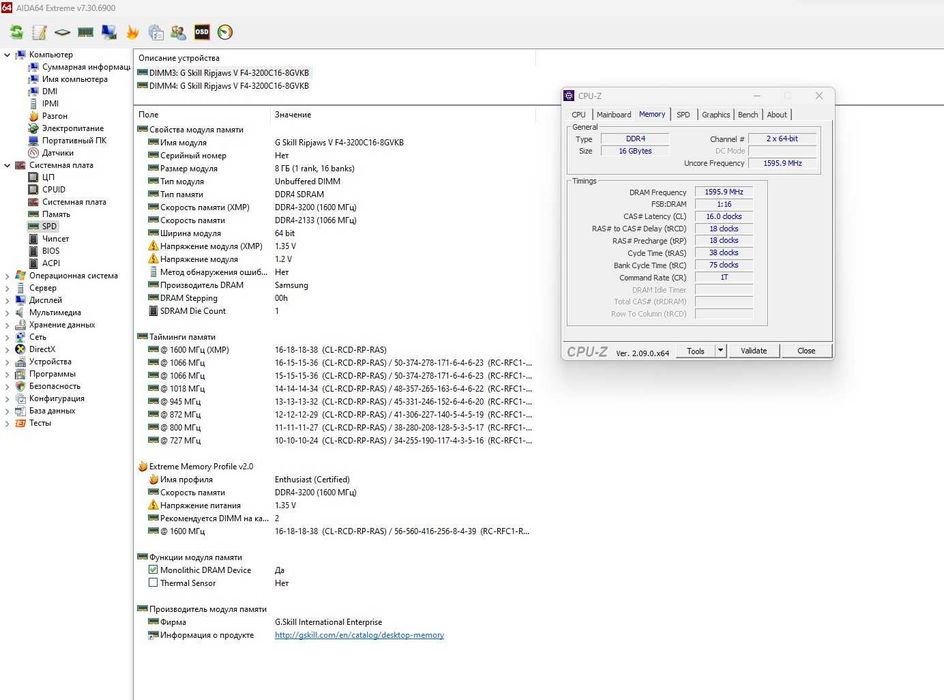
Task: Open Портативный ПК tree item
Action: (x=74, y=140)
